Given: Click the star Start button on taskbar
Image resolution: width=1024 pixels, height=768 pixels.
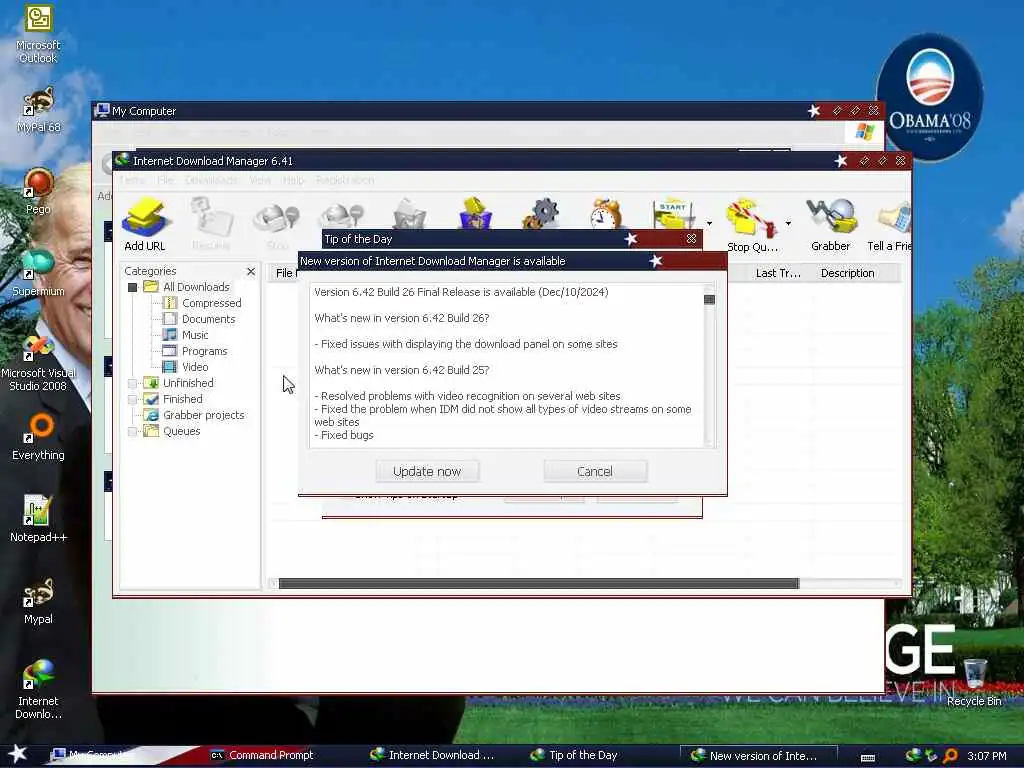Looking at the screenshot, I should tap(17, 754).
